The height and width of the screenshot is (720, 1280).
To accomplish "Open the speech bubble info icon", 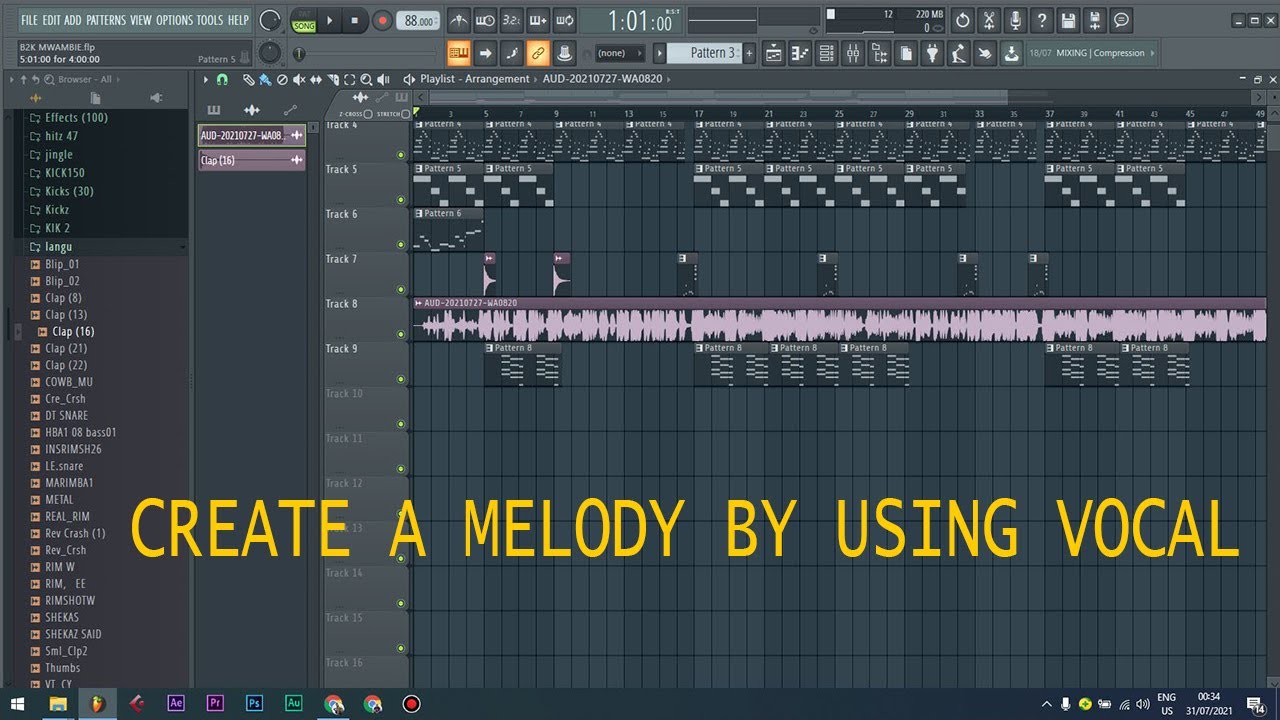I will [1122, 20].
